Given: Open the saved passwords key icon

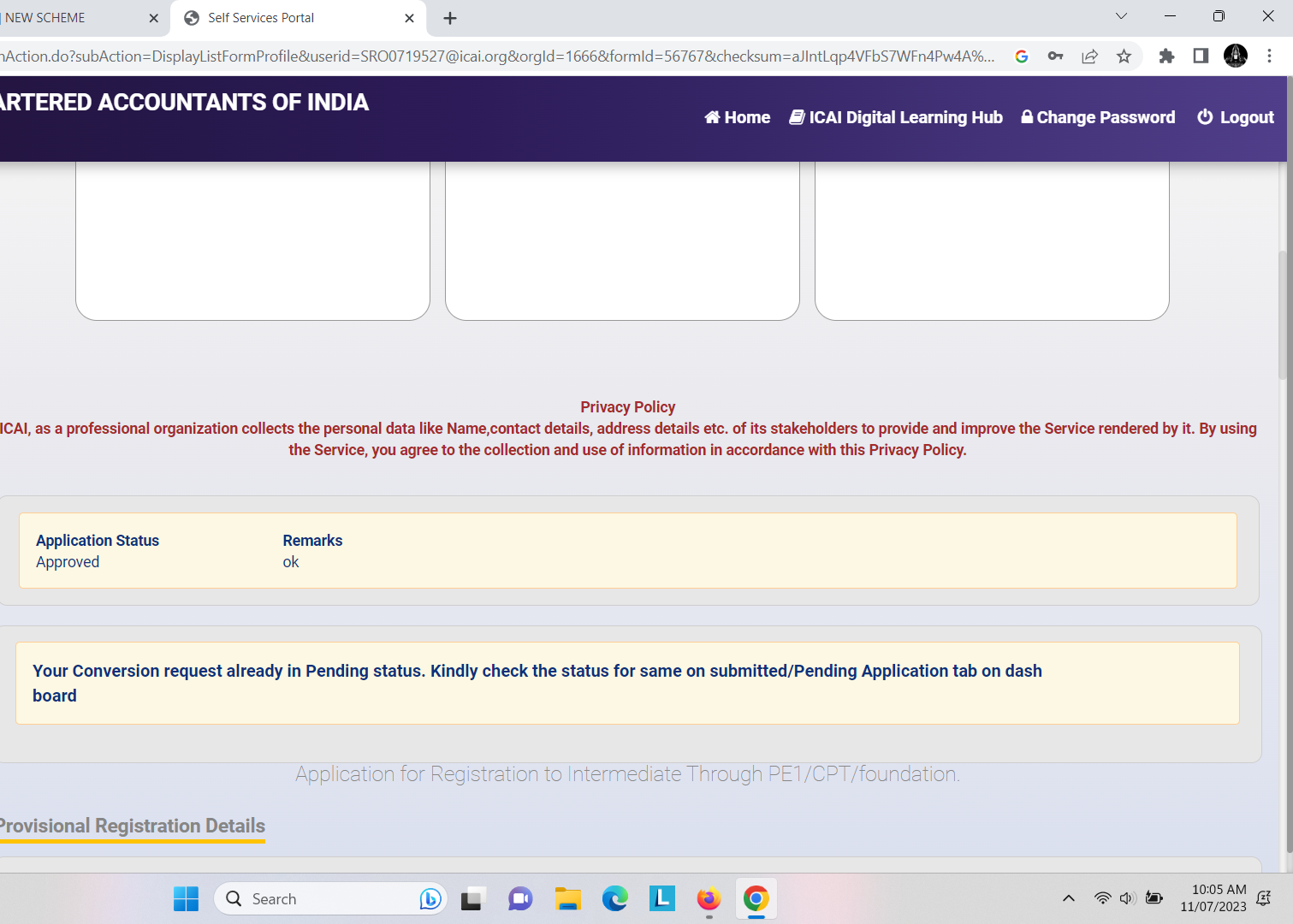Looking at the screenshot, I should pyautogui.click(x=1055, y=56).
